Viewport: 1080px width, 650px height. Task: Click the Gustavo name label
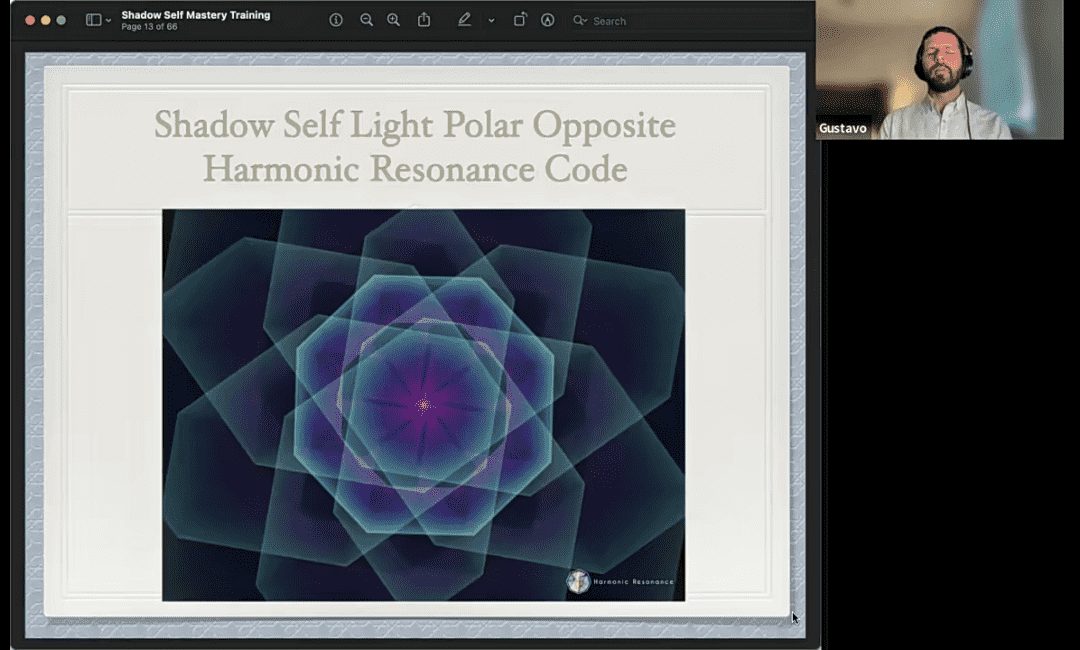point(842,129)
